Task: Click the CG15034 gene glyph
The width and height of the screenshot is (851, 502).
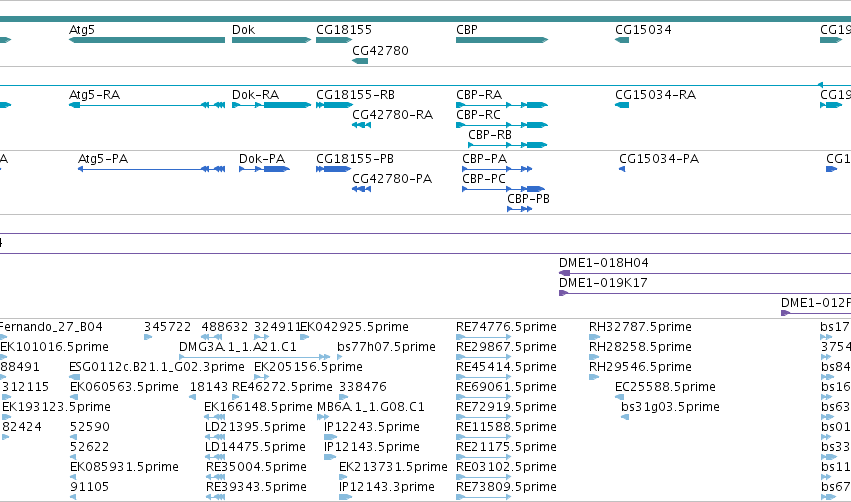Action: tap(622, 40)
